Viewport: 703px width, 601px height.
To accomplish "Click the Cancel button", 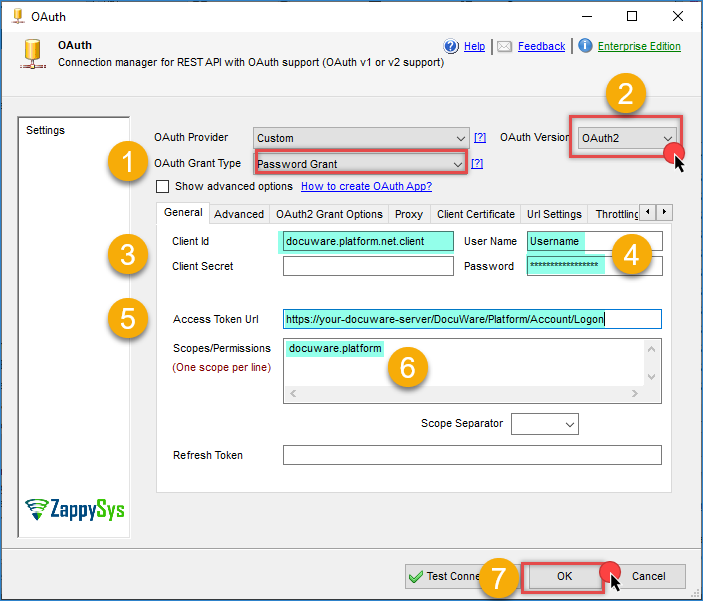I will 648,576.
